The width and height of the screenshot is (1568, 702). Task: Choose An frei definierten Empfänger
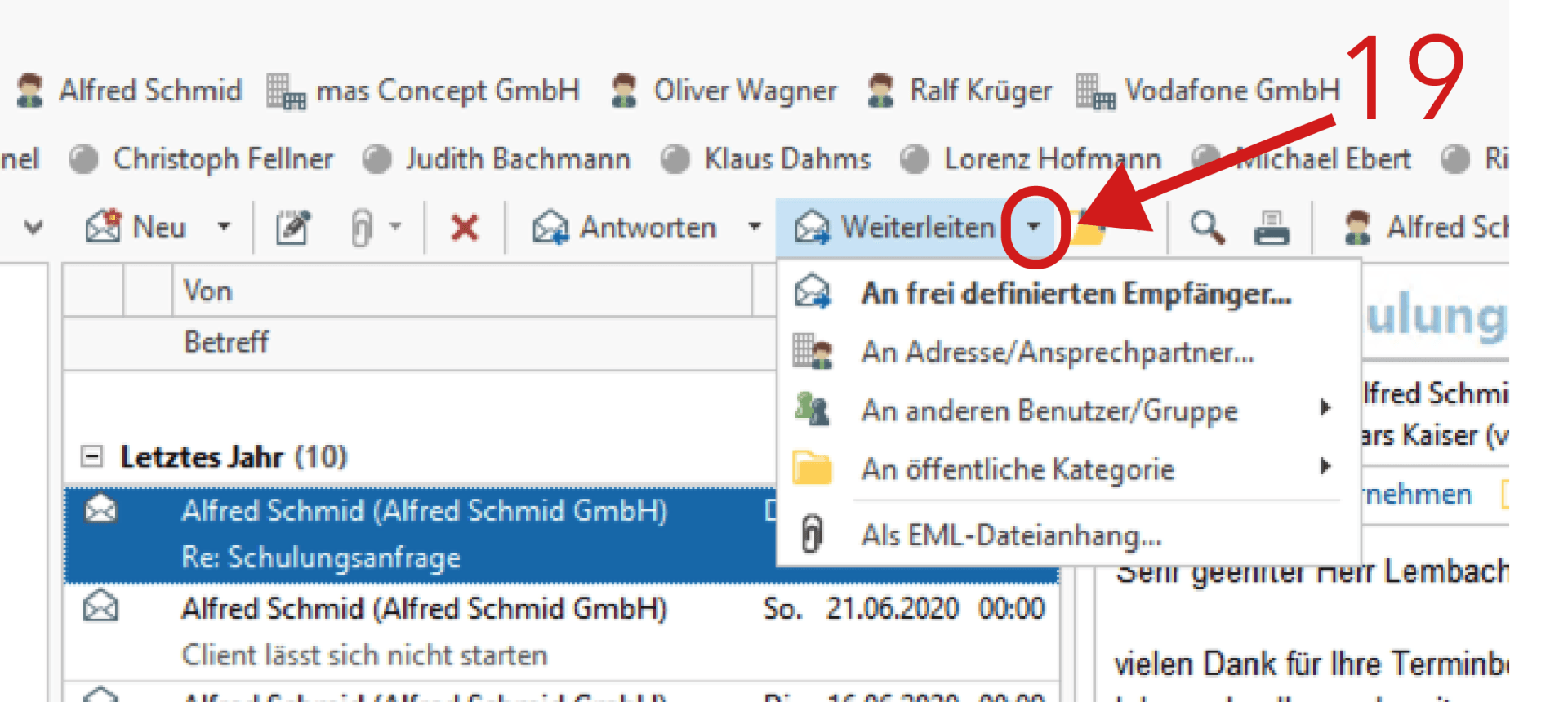[1068, 293]
